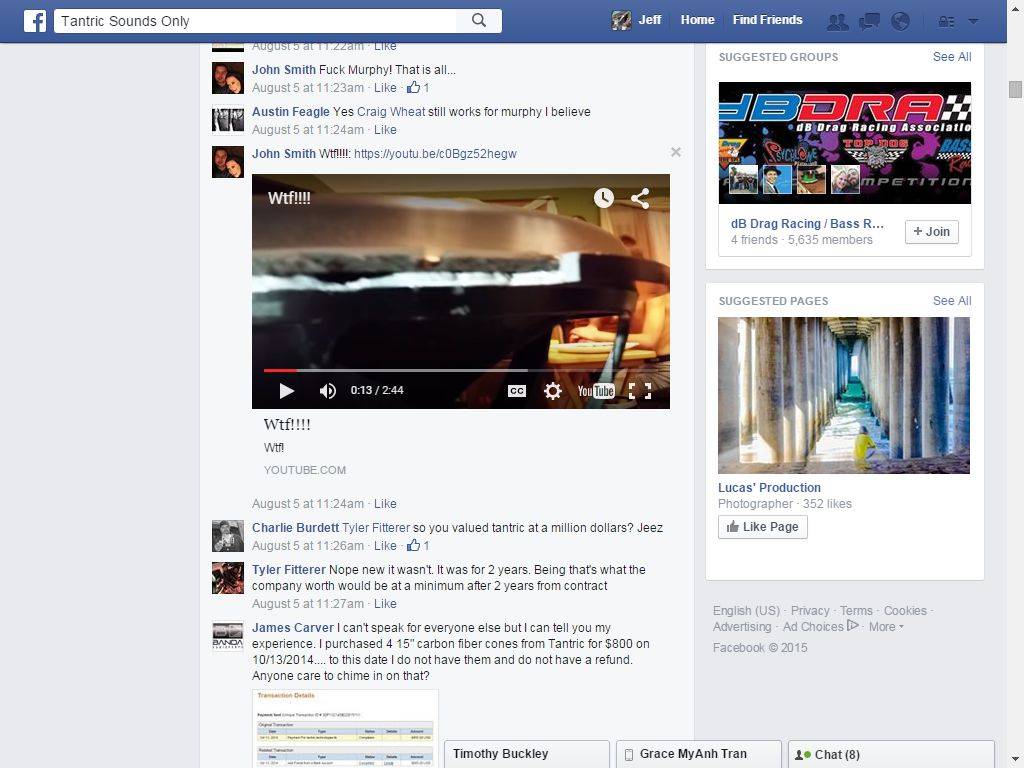Click in the Tantric Sounds Only search field
The width and height of the screenshot is (1024, 768).
256,21
